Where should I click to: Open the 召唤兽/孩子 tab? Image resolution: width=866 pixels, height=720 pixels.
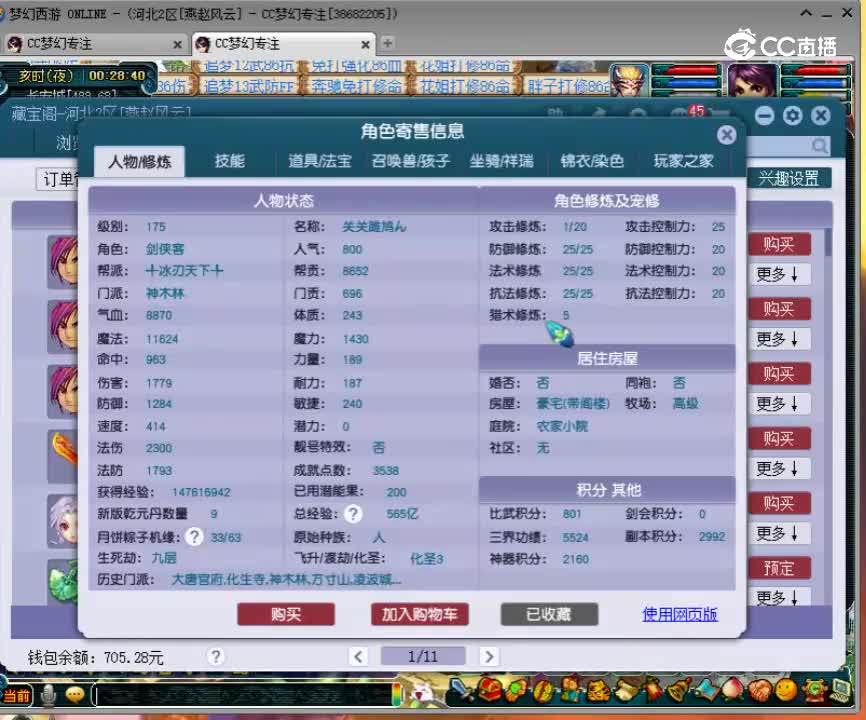pos(410,161)
